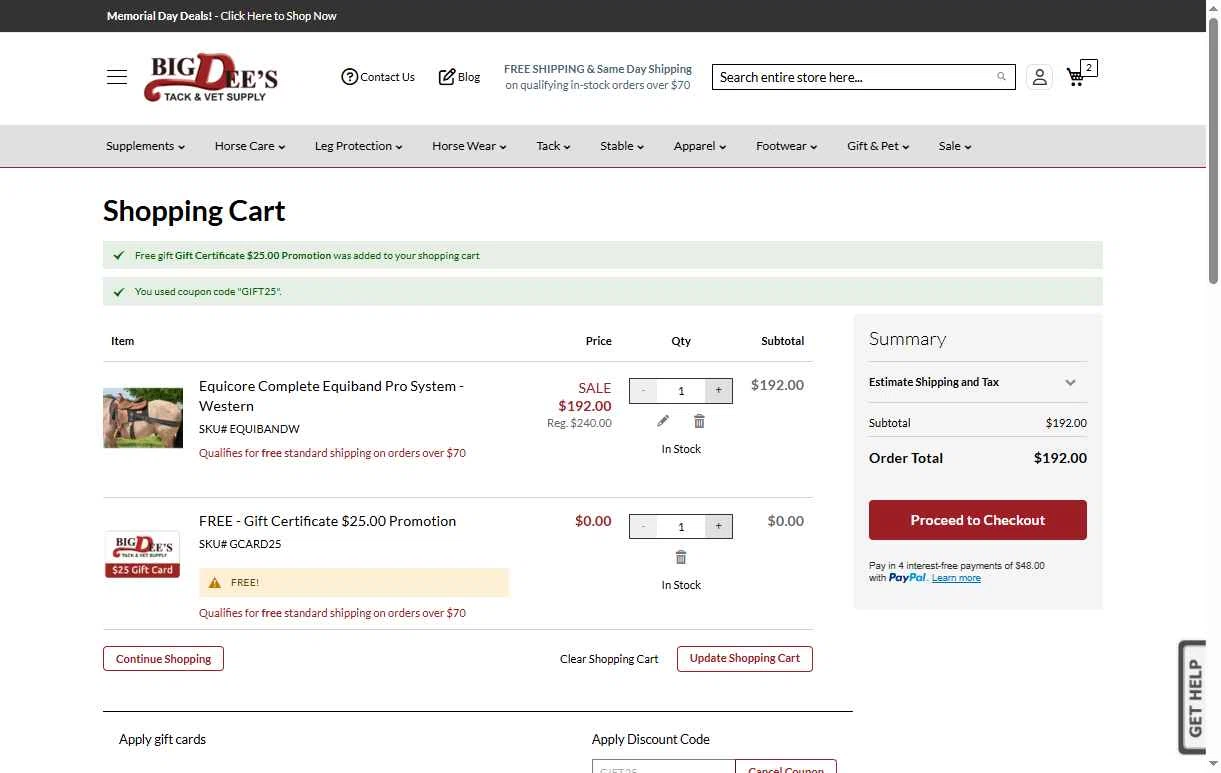Expand the Sale menu
Image resolution: width=1221 pixels, height=773 pixels.
[x=955, y=146]
